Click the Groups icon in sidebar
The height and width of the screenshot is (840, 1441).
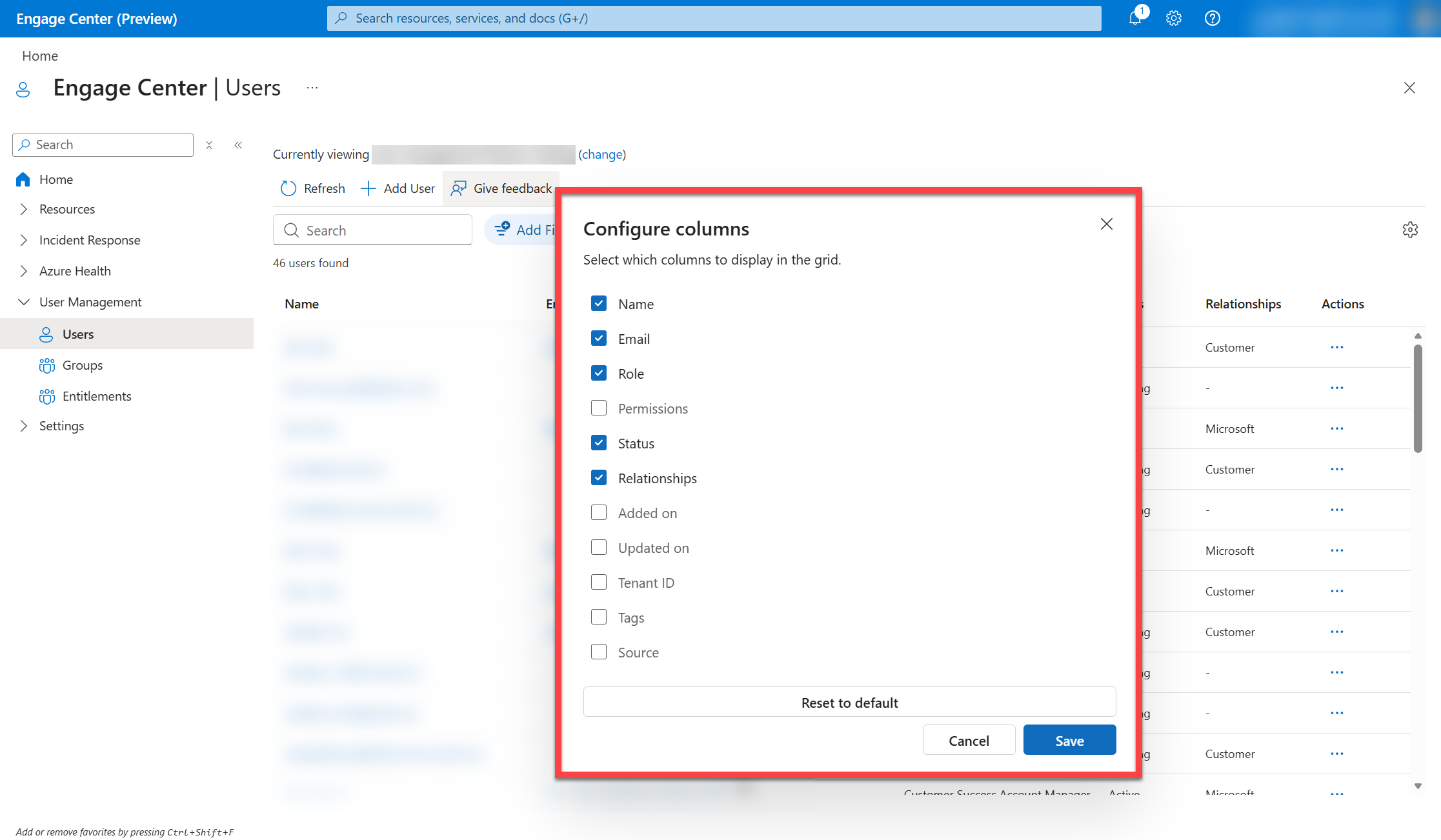(47, 365)
